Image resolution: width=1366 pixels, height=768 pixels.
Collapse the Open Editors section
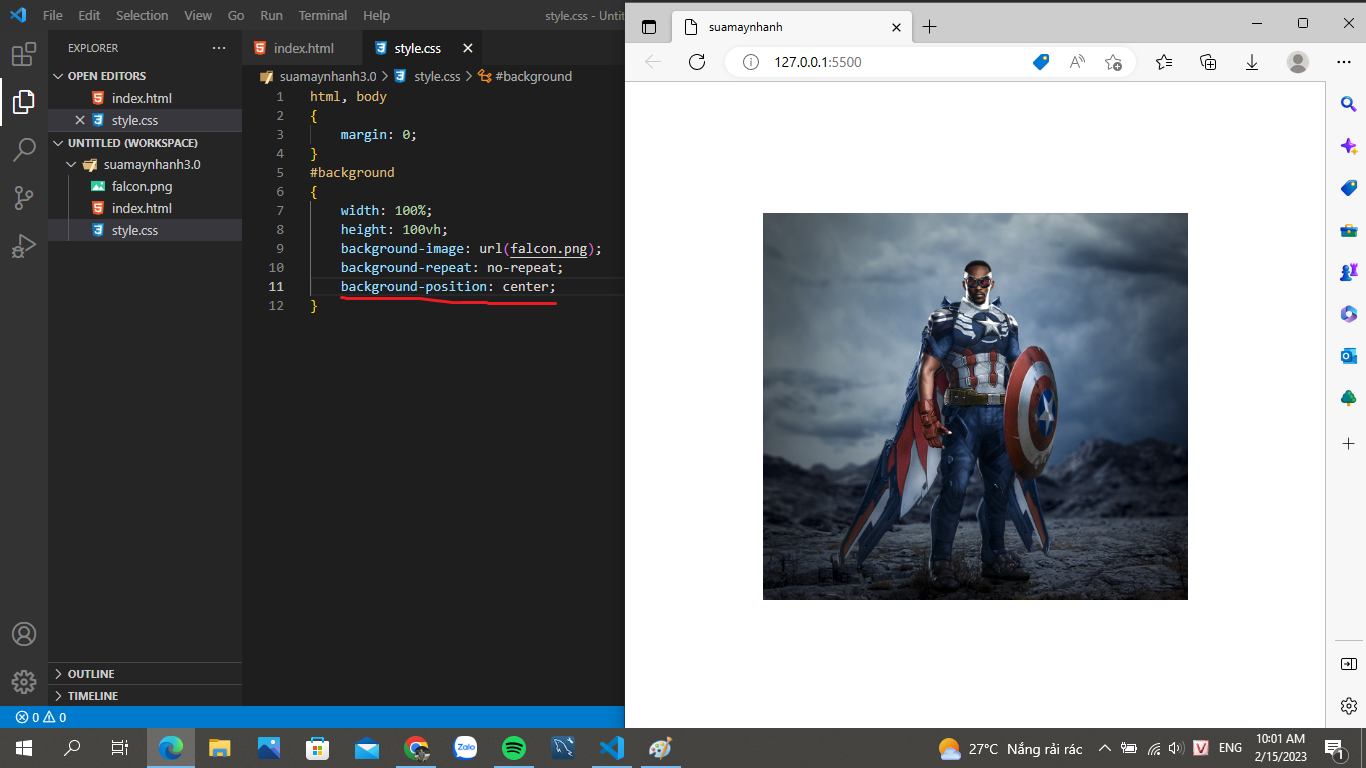click(x=145, y=76)
